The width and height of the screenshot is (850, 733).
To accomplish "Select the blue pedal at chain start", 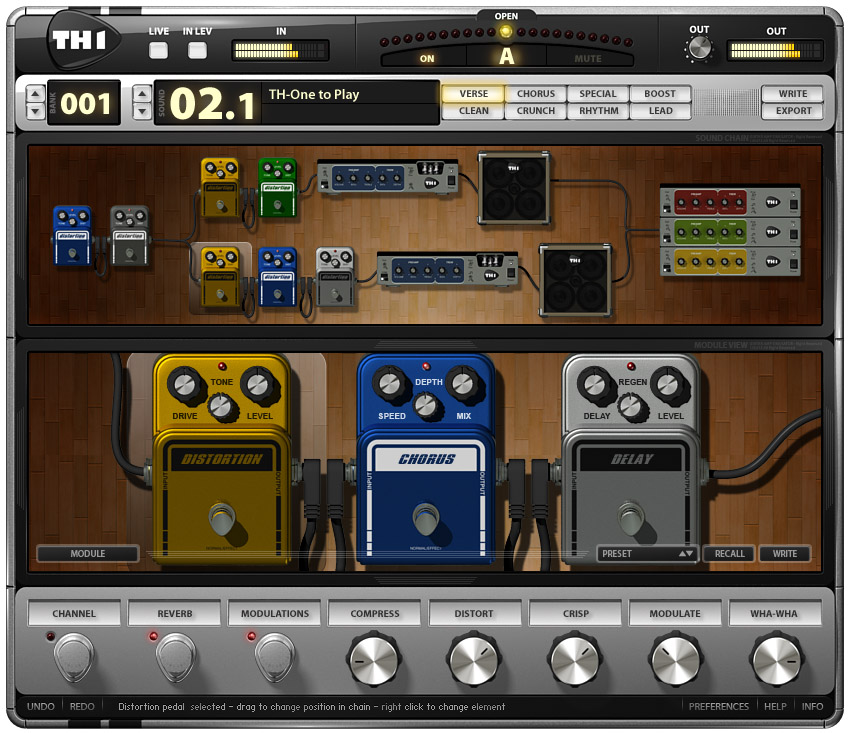I will click(x=72, y=236).
